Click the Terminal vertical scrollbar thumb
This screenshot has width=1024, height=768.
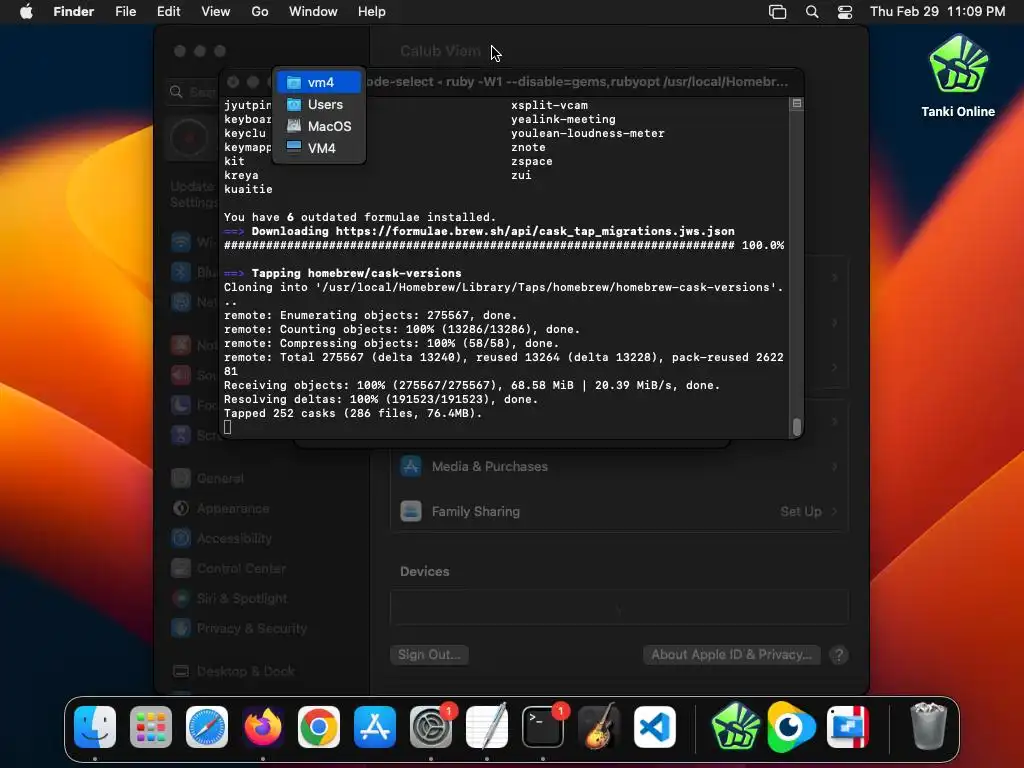(797, 426)
